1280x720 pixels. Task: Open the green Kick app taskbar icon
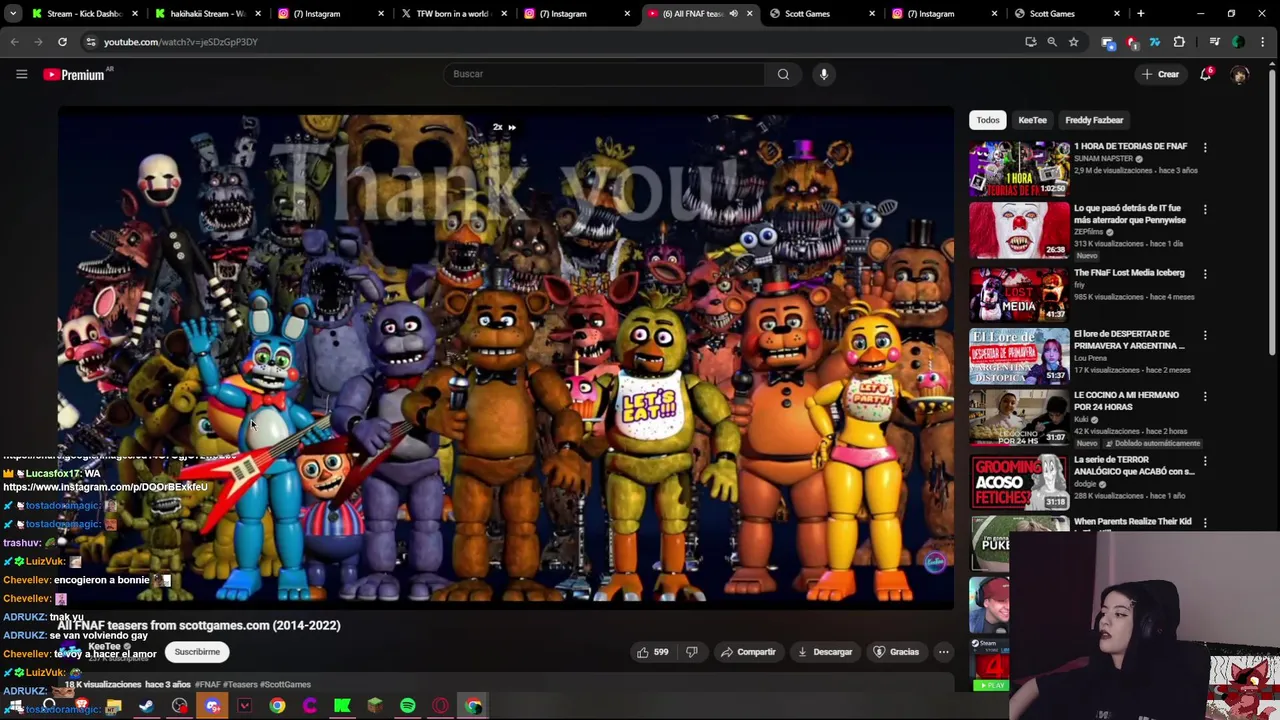point(342,706)
